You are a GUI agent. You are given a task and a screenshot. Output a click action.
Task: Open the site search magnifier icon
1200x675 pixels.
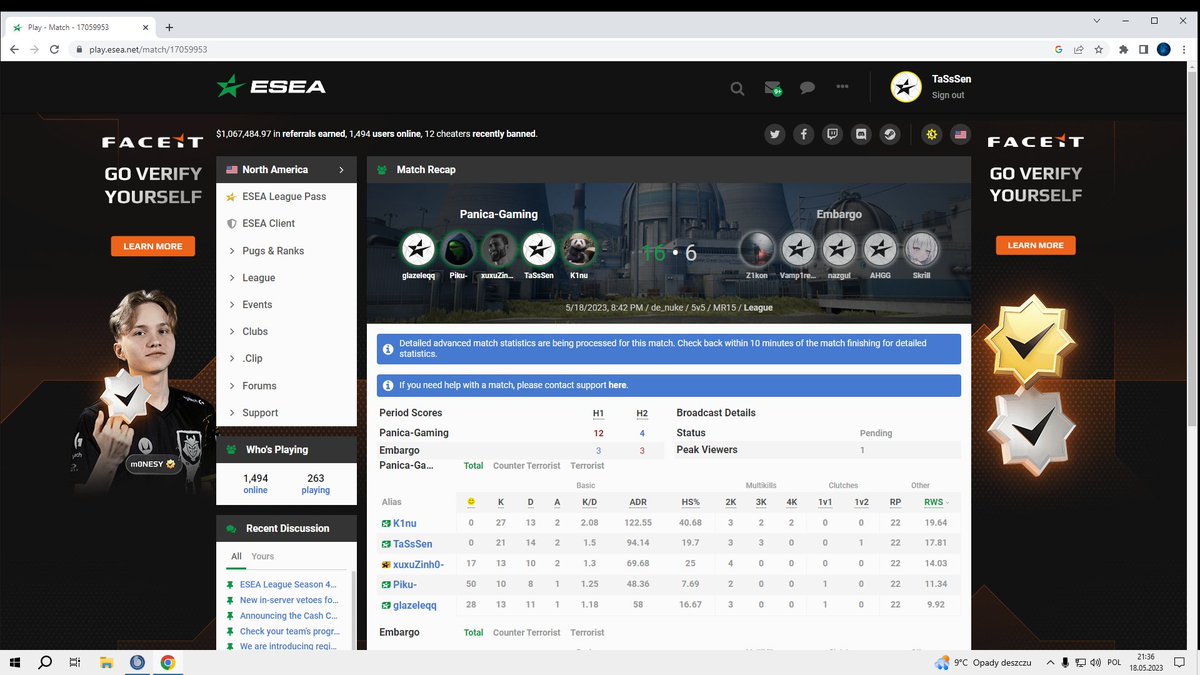737,88
